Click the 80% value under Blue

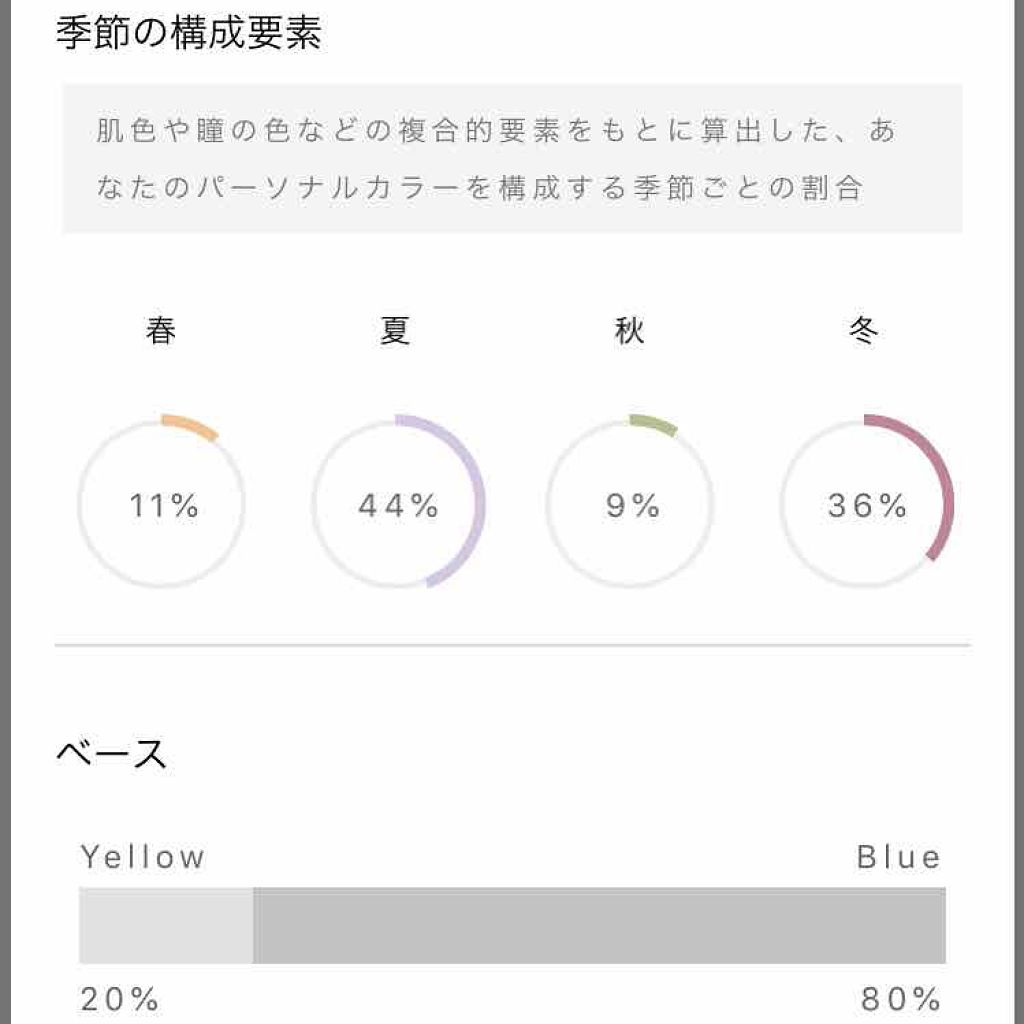[901, 998]
